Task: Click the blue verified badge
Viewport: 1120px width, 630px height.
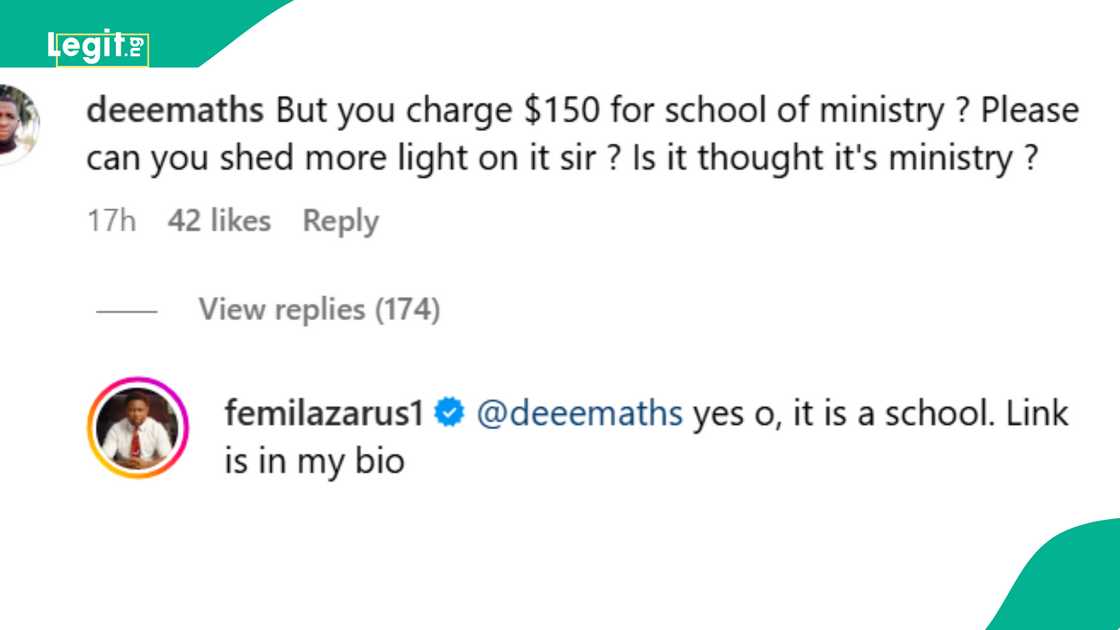Action: click(x=451, y=413)
